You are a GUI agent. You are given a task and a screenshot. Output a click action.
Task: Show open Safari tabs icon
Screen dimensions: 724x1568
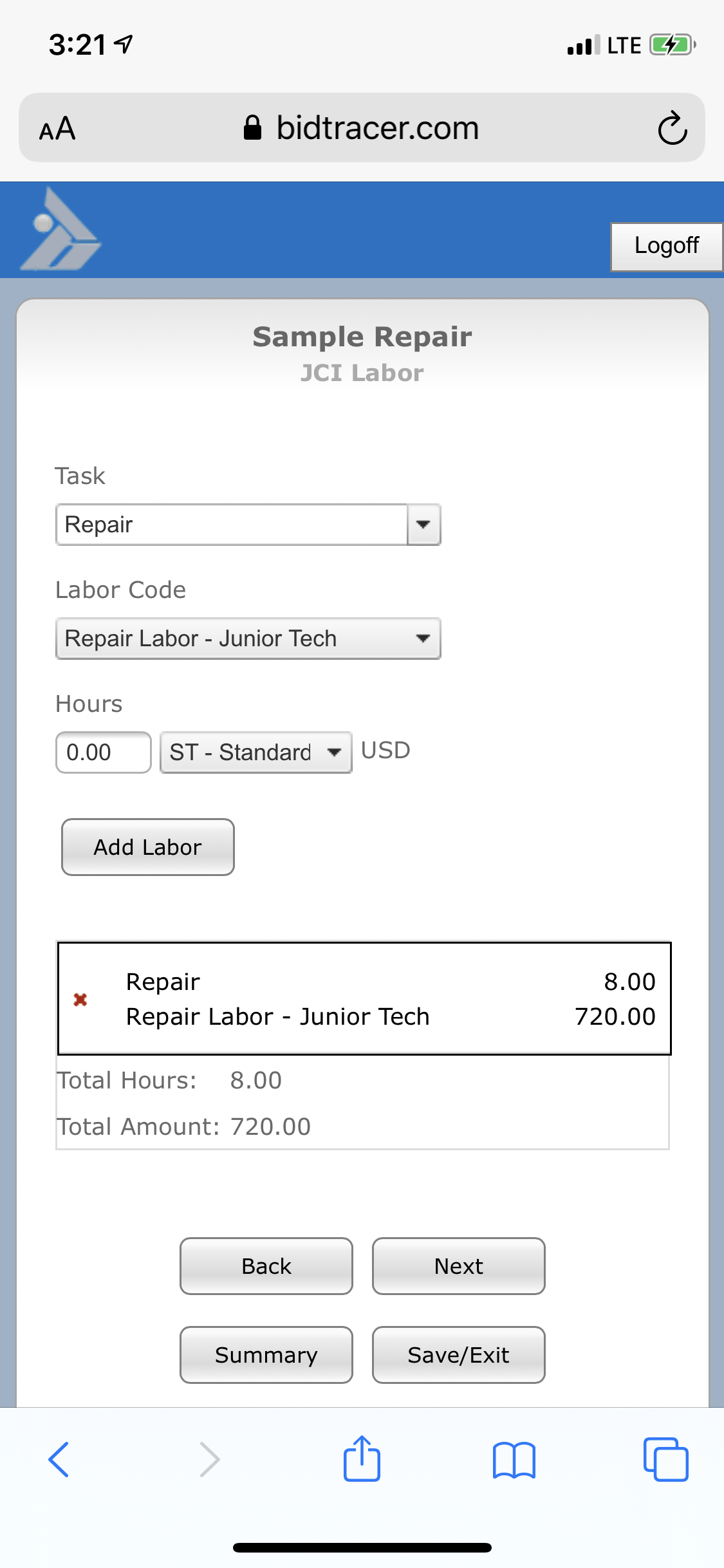pyautogui.click(x=665, y=1459)
